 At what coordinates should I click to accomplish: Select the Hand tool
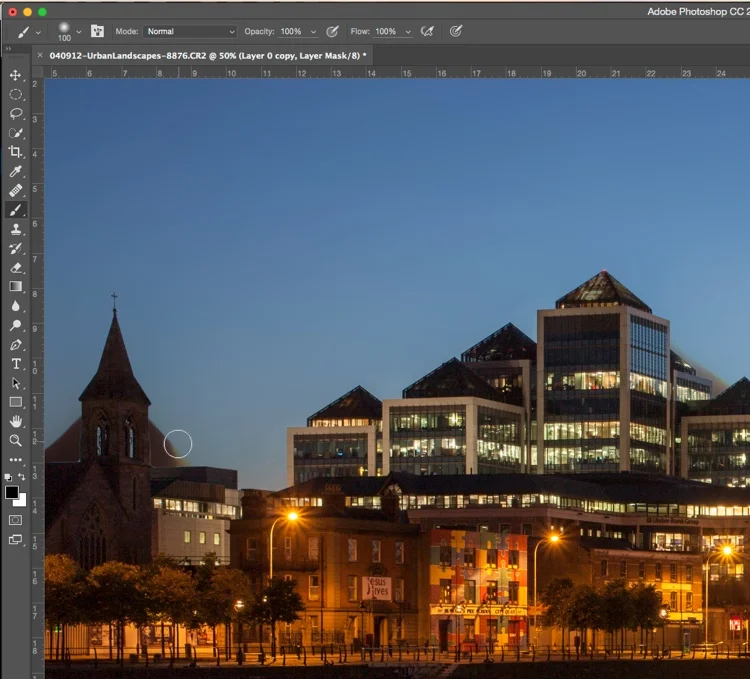pyautogui.click(x=15, y=421)
